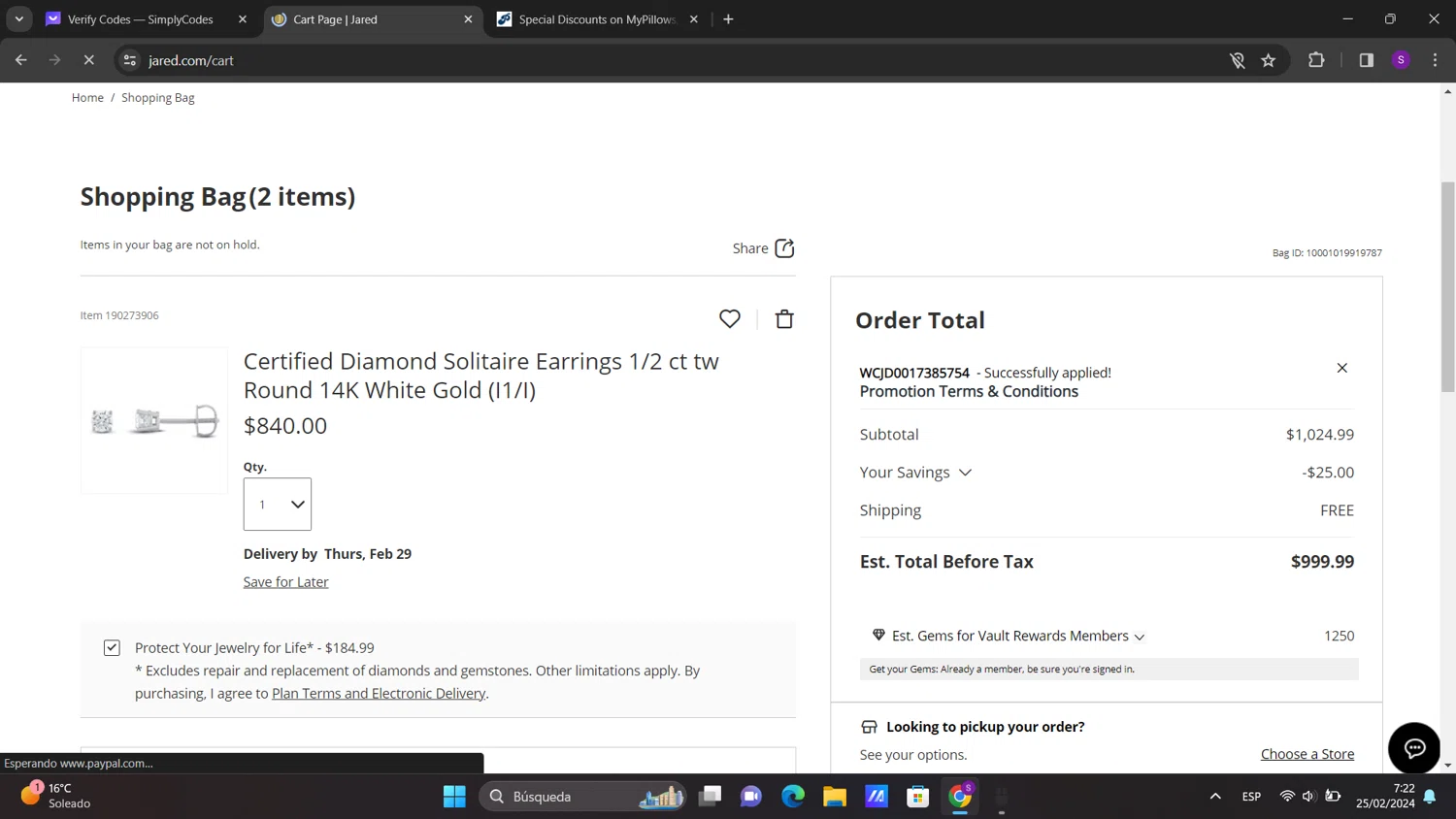The width and height of the screenshot is (1456, 819).
Task: Open Microsoft Store from the taskbar
Action: point(918,797)
